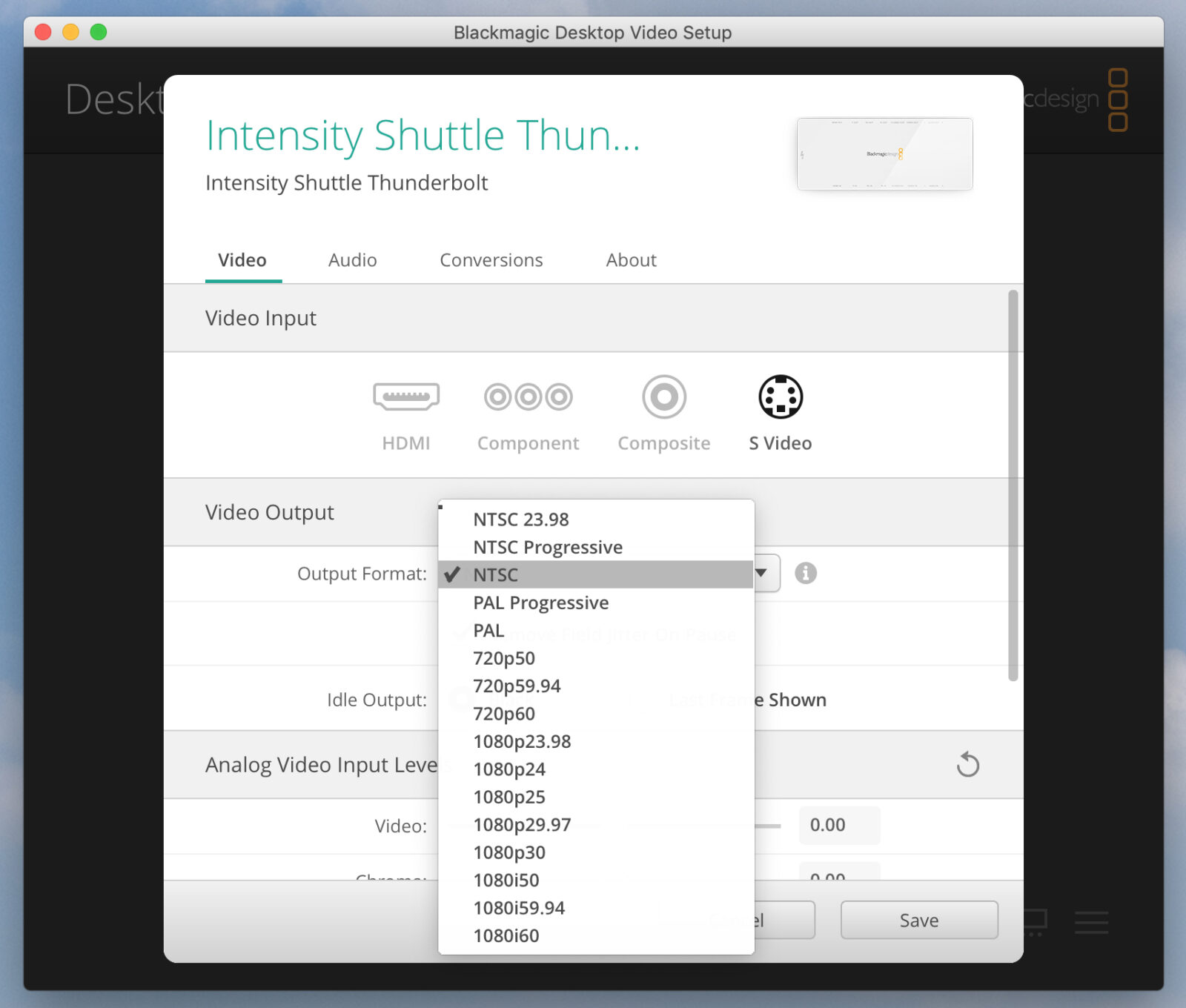
Task: Choose NTSC 23.98 from the format list
Action: (x=521, y=520)
